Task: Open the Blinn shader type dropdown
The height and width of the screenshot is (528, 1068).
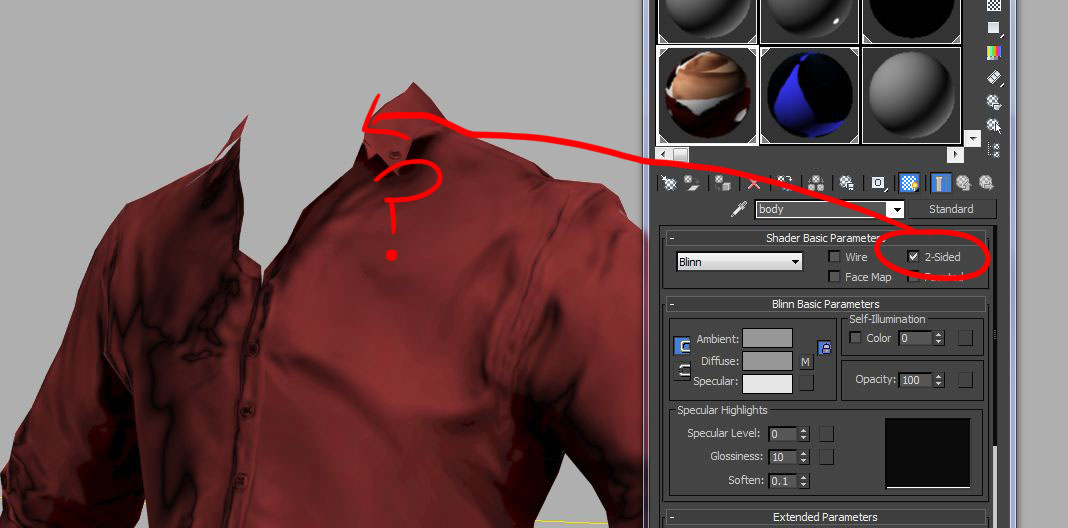Action: coord(740,262)
